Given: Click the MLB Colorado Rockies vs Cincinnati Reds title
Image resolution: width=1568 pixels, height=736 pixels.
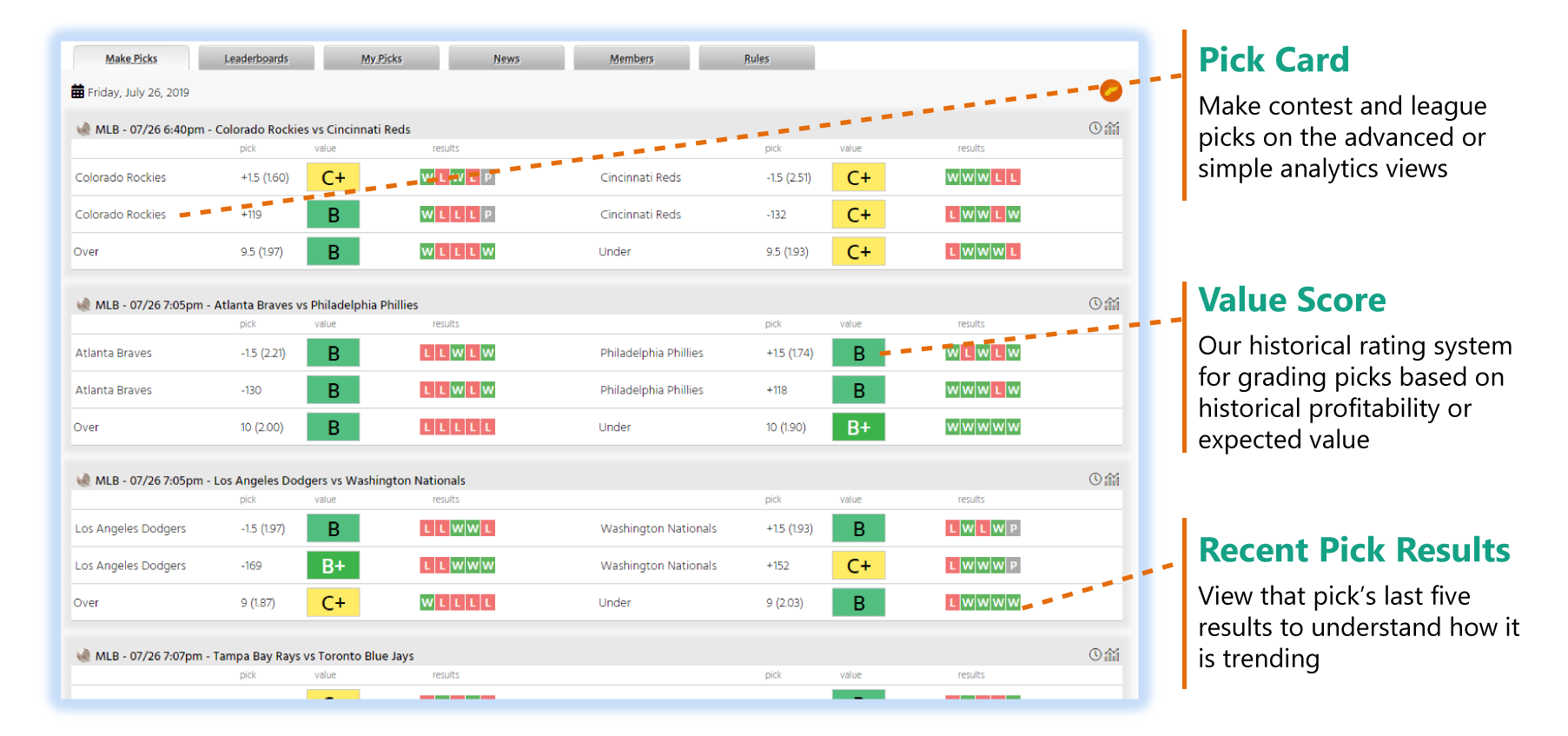Looking at the screenshot, I should pos(253,129).
